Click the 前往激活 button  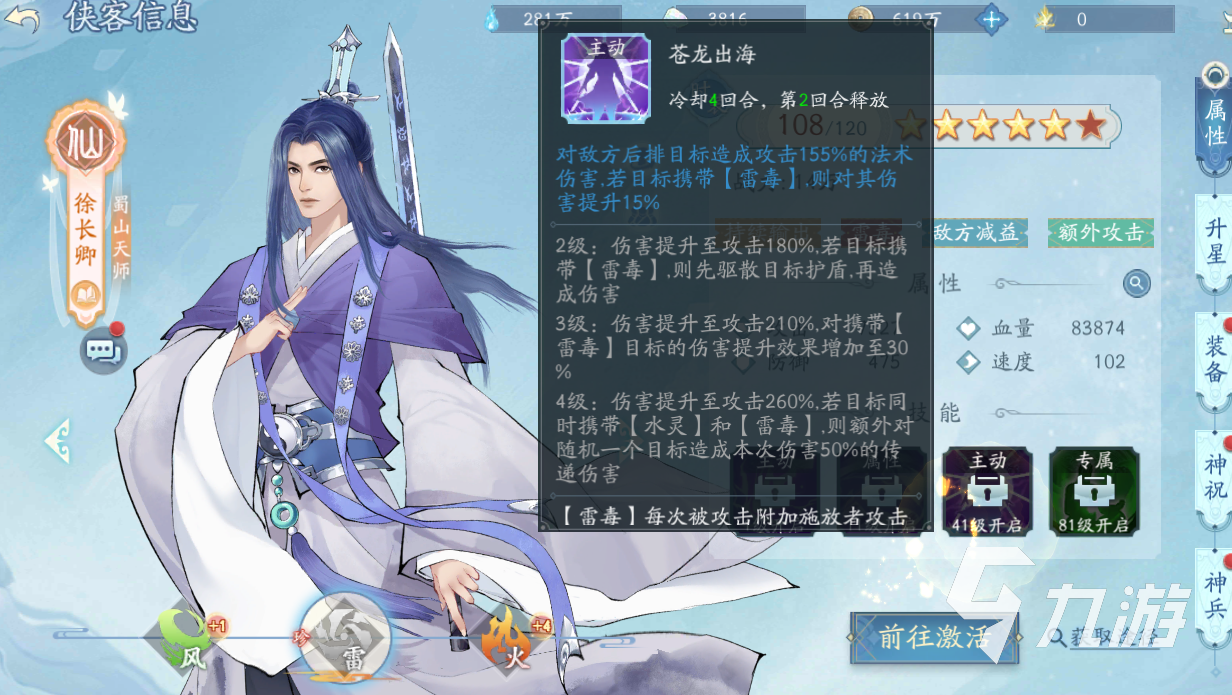click(933, 637)
